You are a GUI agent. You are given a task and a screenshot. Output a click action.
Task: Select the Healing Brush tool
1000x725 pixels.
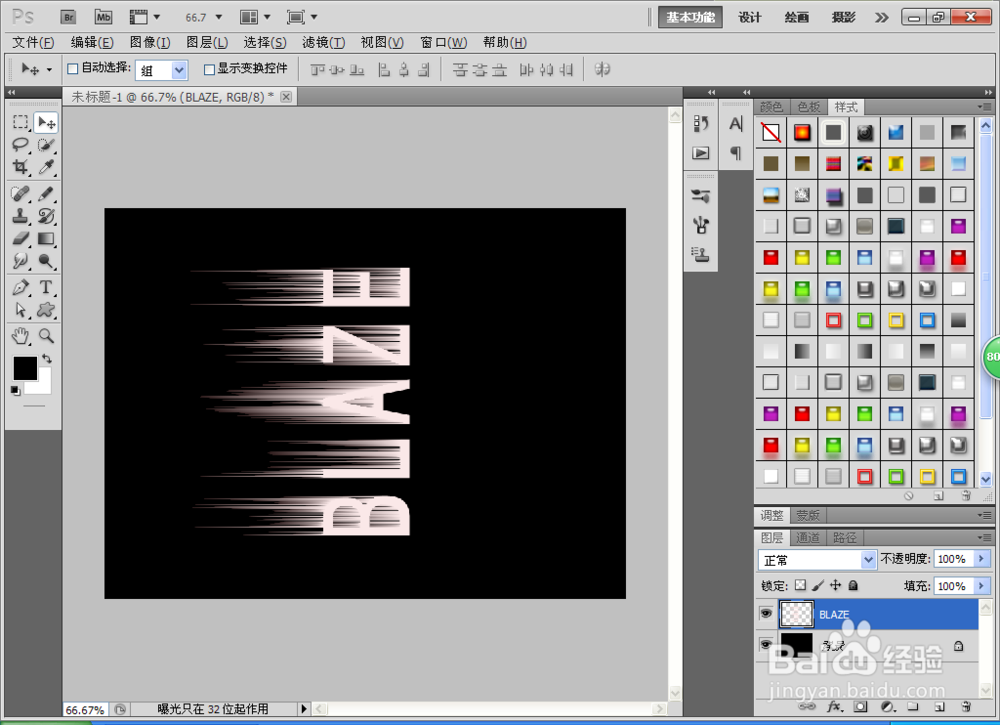[x=21, y=193]
